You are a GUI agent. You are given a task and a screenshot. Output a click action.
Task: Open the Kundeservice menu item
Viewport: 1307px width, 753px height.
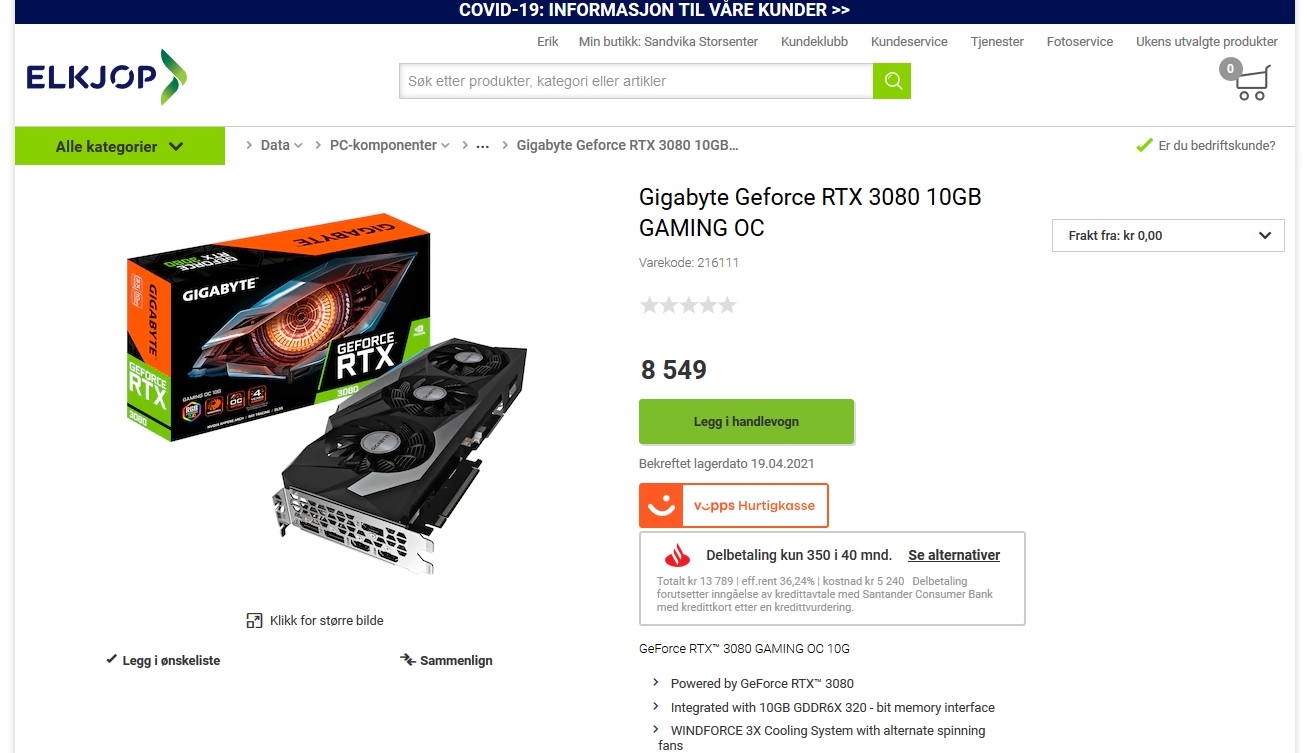coord(909,42)
